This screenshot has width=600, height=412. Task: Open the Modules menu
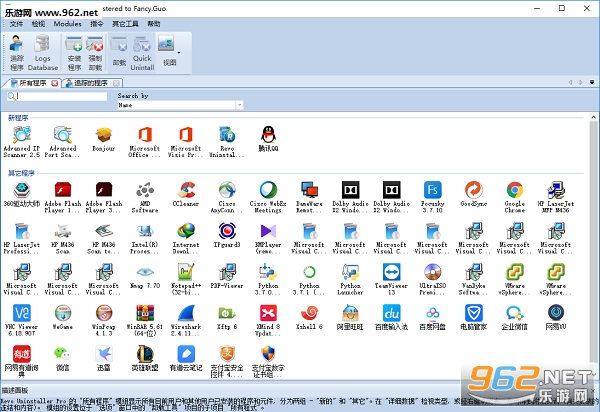pyautogui.click(x=67, y=24)
